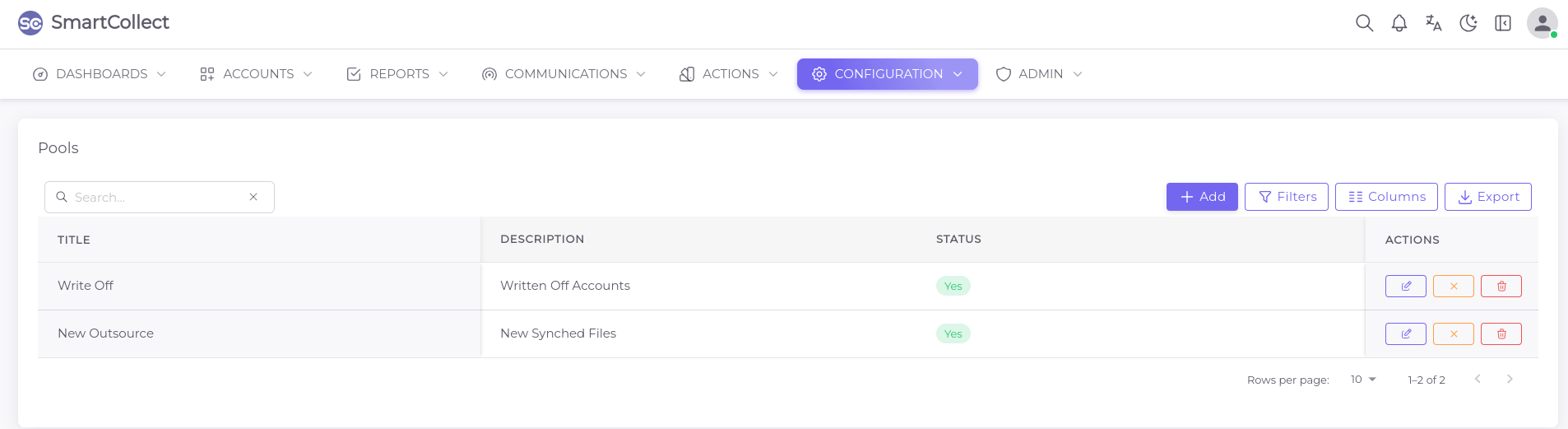The width and height of the screenshot is (1568, 429).
Task: Open the user profile avatar
Action: (1541, 23)
